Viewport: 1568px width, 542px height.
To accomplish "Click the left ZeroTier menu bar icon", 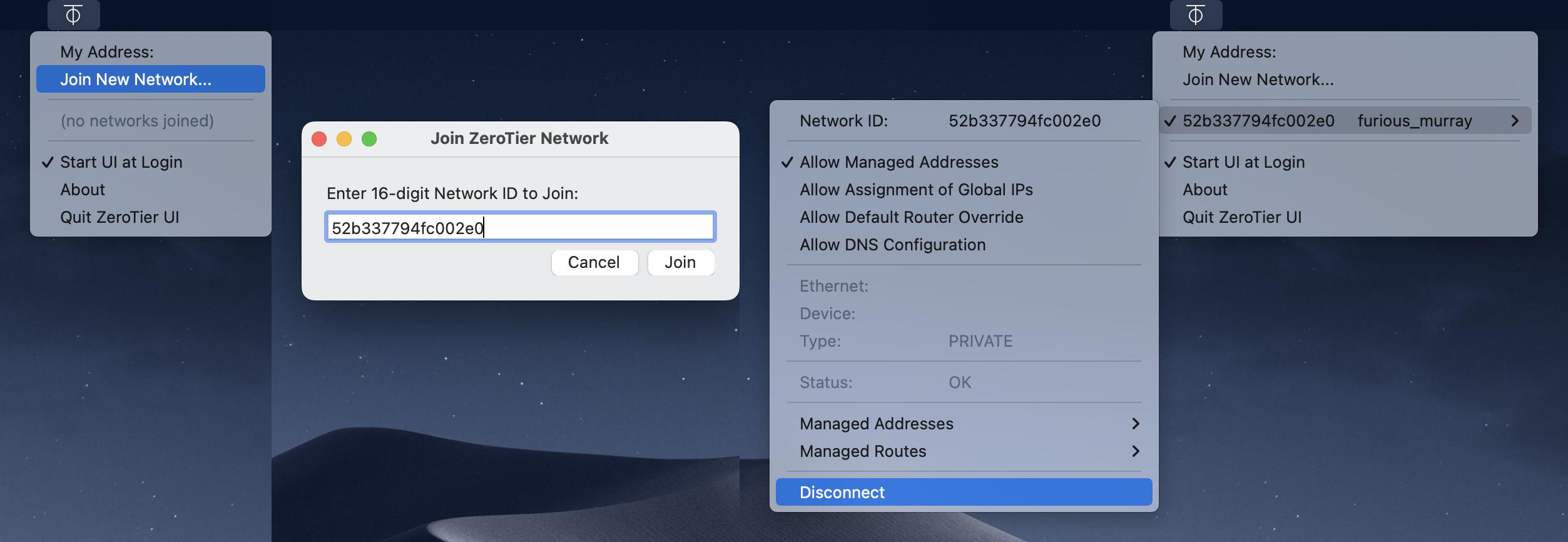I will 73,14.
